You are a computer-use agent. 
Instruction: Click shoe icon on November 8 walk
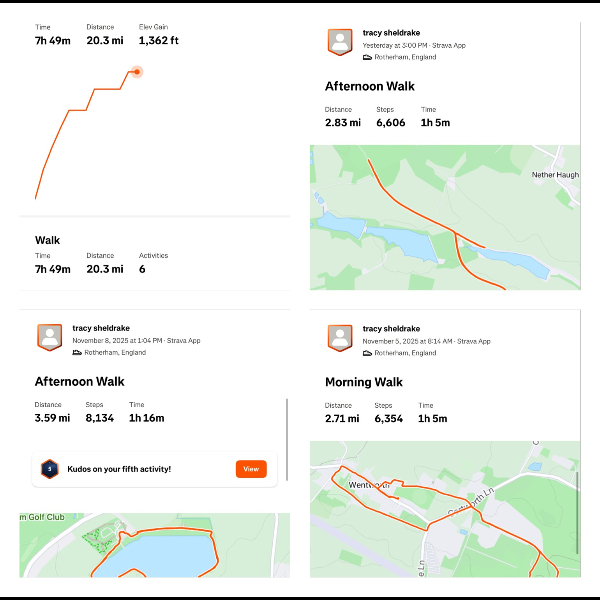click(x=77, y=353)
